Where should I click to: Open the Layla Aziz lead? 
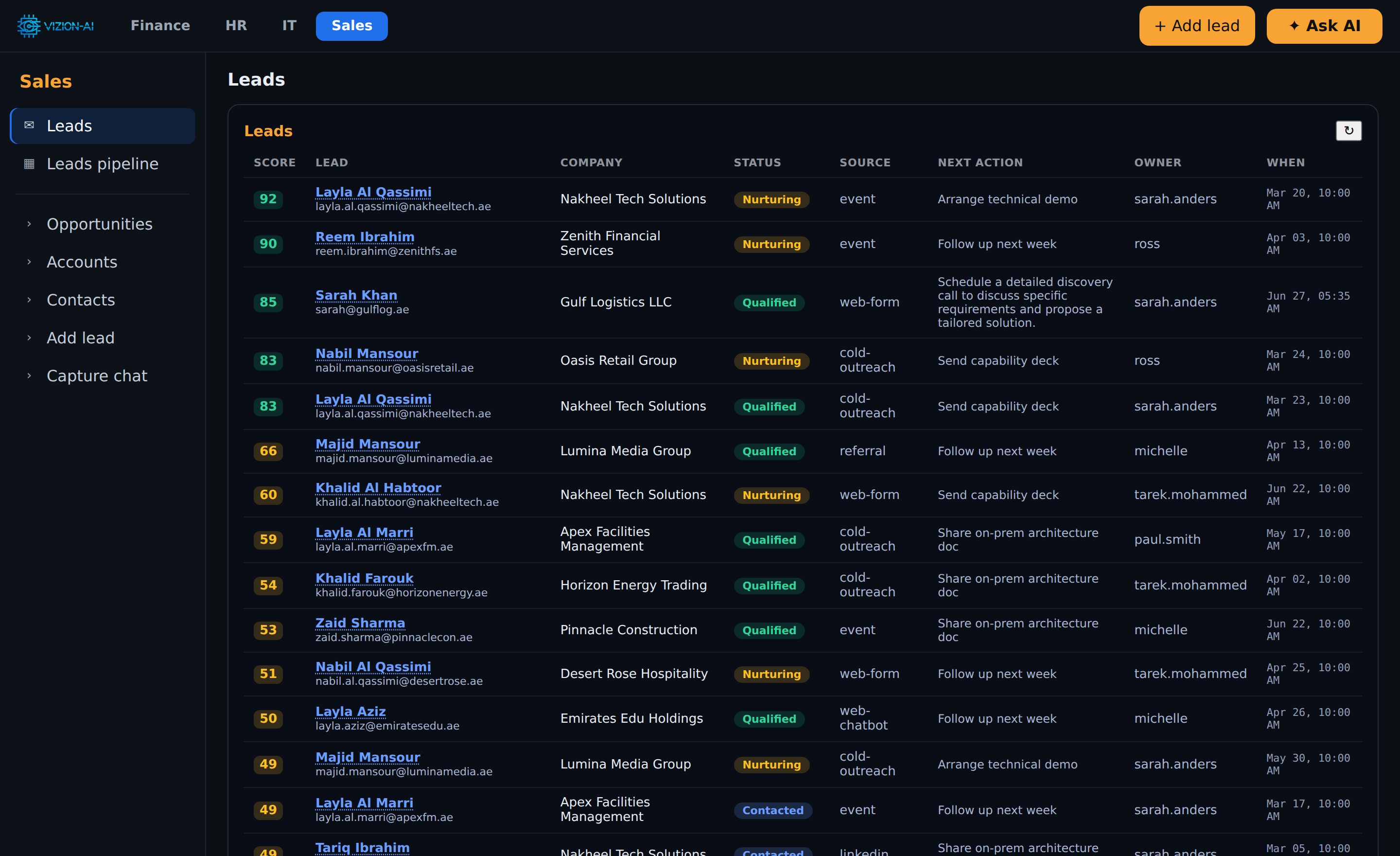(350, 712)
